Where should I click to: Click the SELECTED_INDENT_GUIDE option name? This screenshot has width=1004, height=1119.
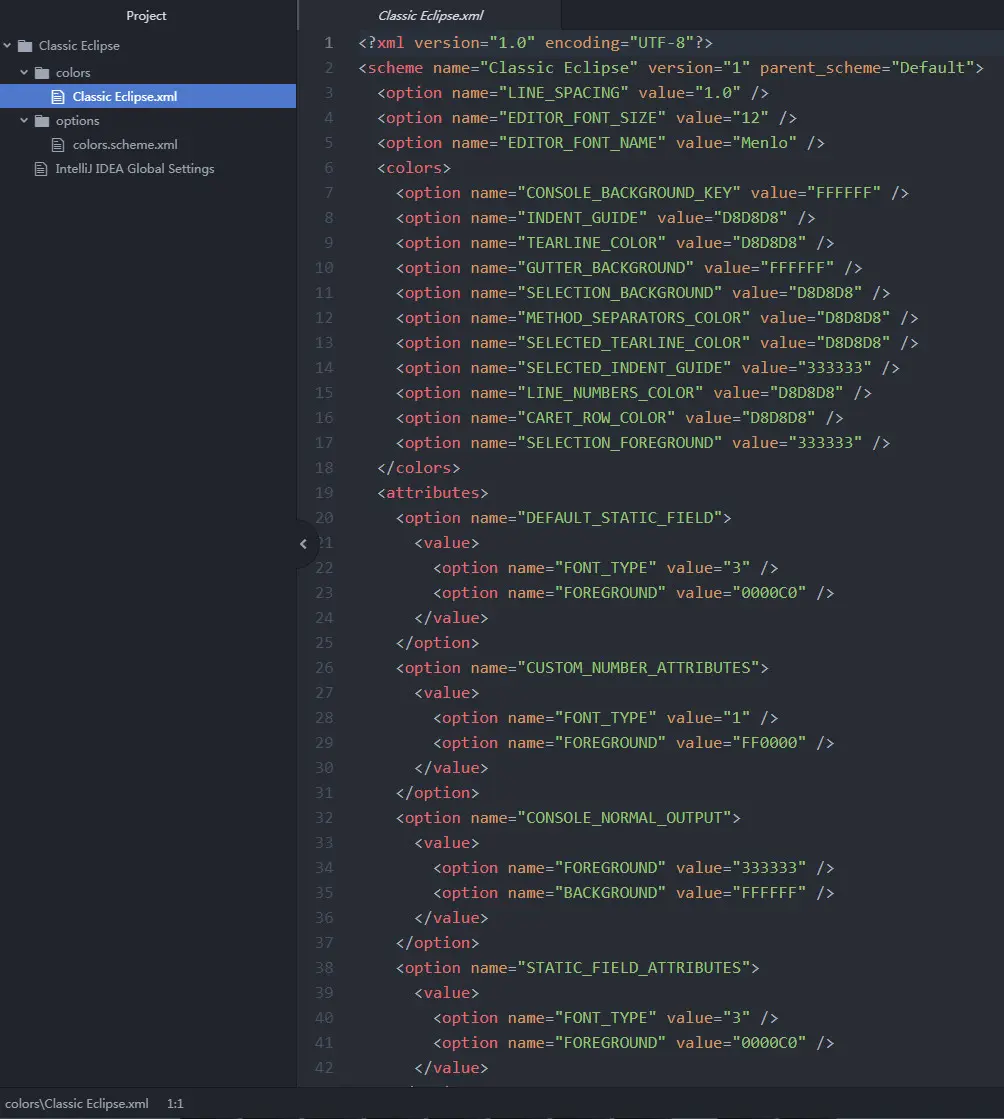click(x=624, y=368)
